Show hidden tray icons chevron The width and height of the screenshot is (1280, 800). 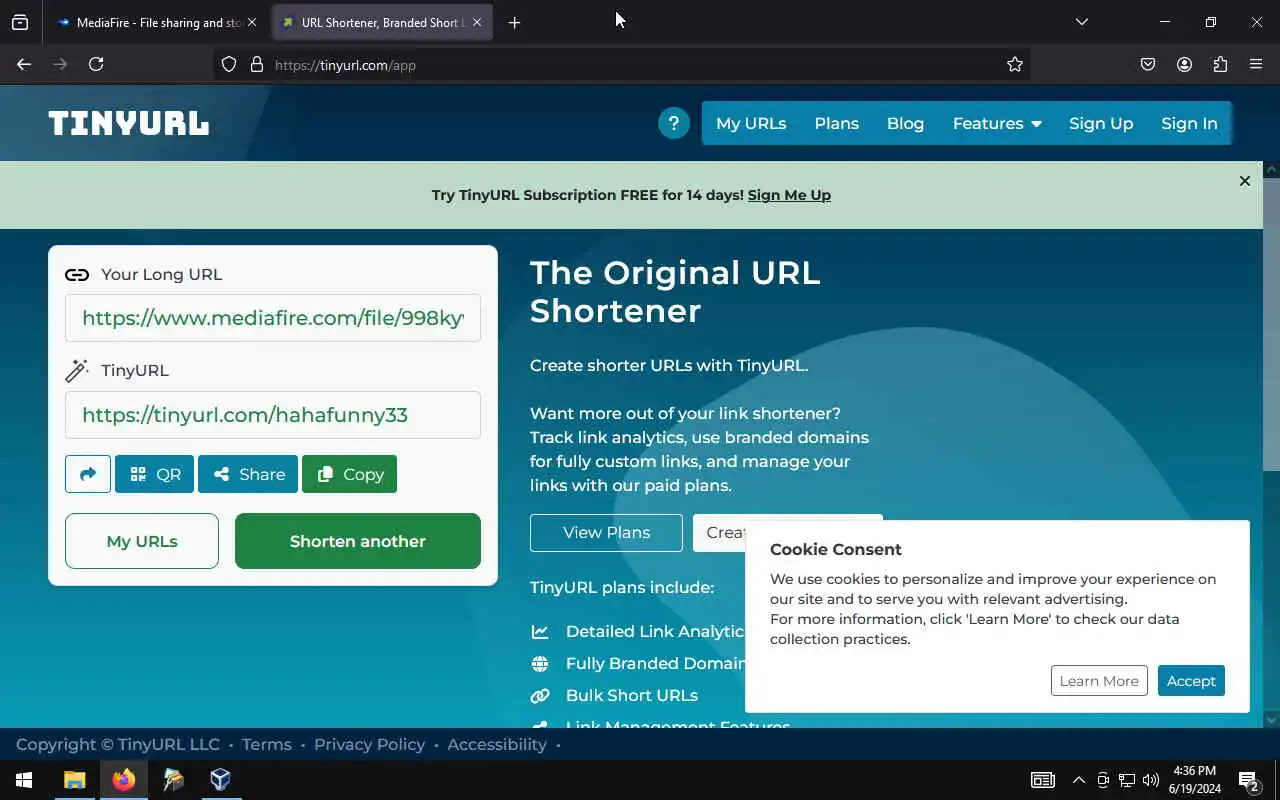pyautogui.click(x=1078, y=780)
